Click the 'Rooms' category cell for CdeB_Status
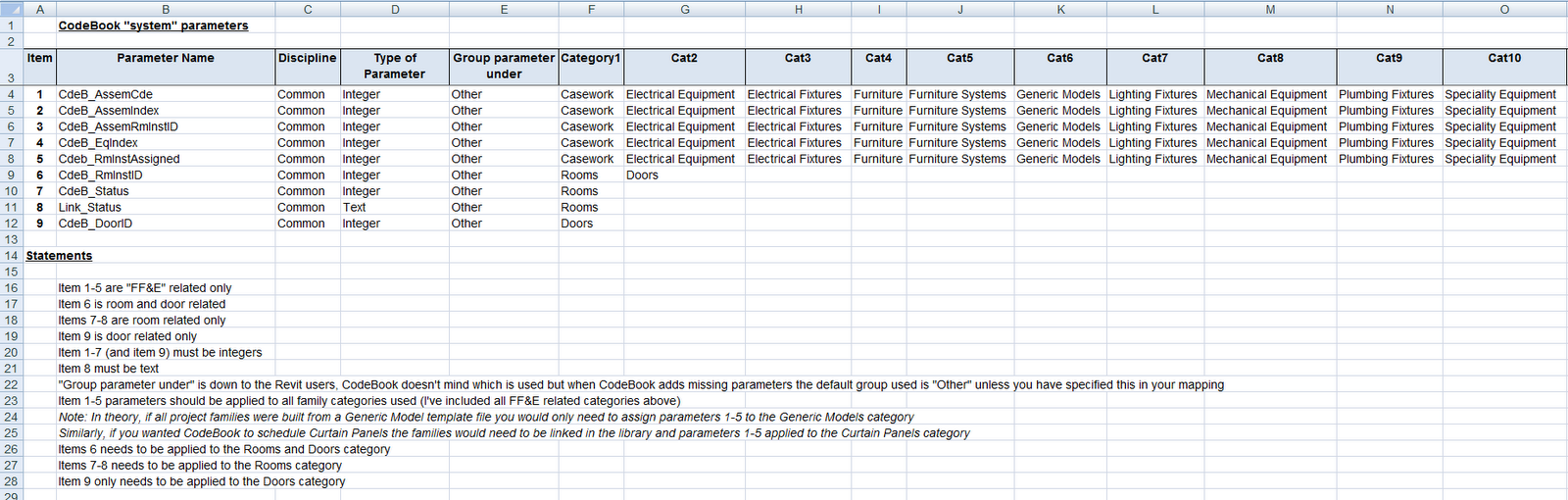The image size is (1568, 500). [591, 191]
